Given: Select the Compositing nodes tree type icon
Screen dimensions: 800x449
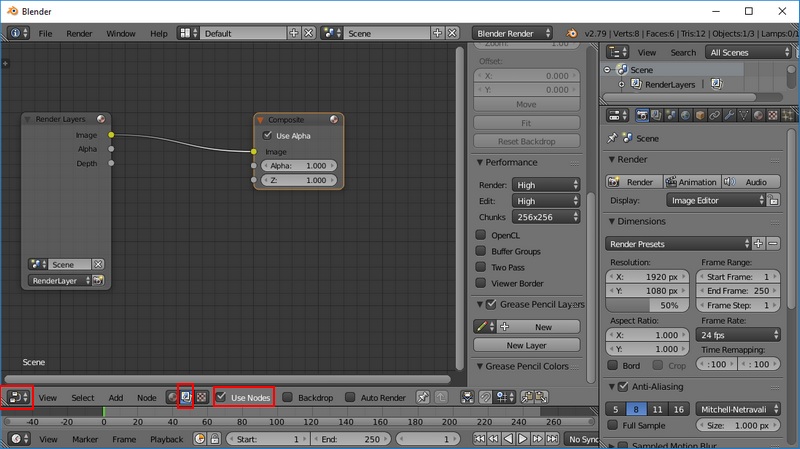Looking at the screenshot, I should 186,397.
